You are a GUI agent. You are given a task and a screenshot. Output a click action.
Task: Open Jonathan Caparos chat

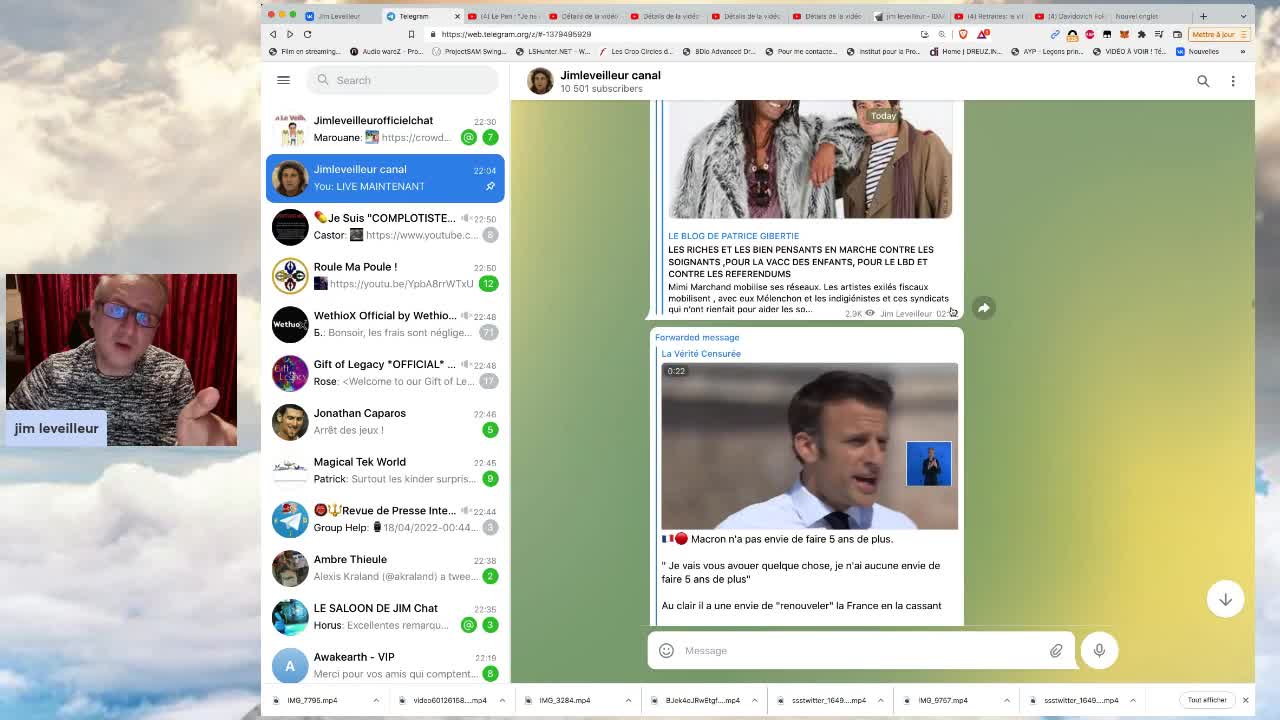coord(385,422)
